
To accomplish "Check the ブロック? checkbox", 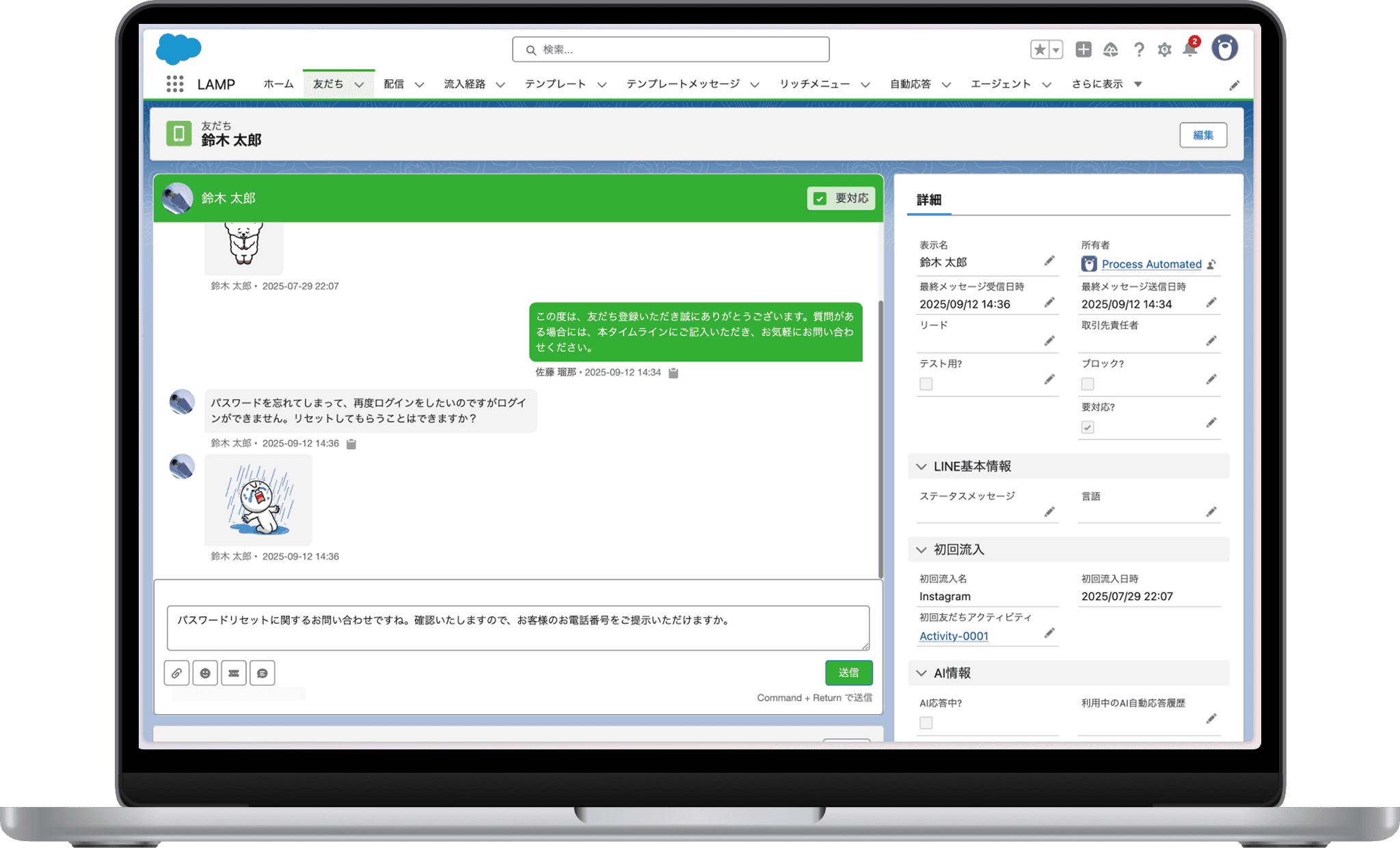I will [1088, 384].
